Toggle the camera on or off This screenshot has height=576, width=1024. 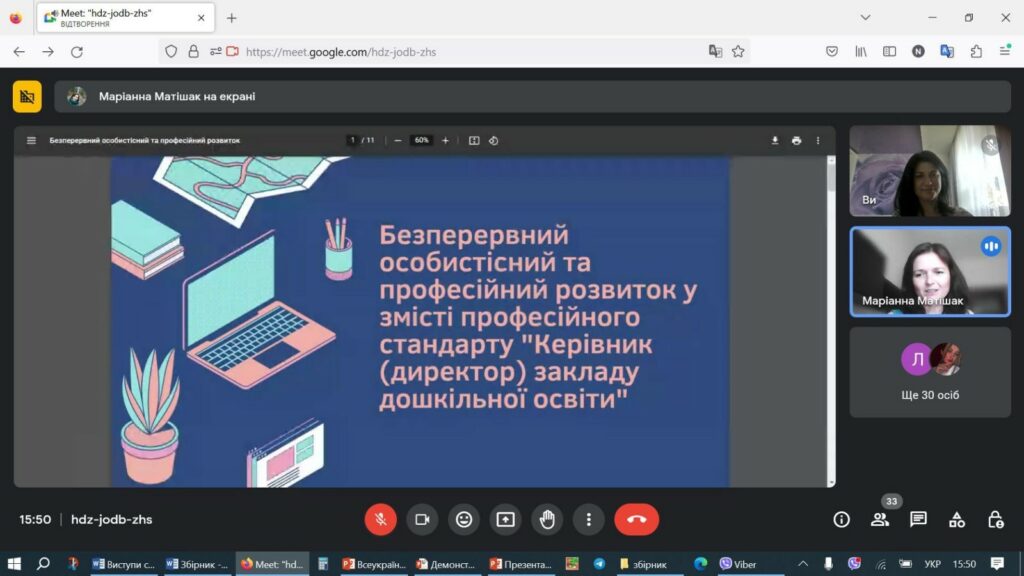(x=422, y=519)
